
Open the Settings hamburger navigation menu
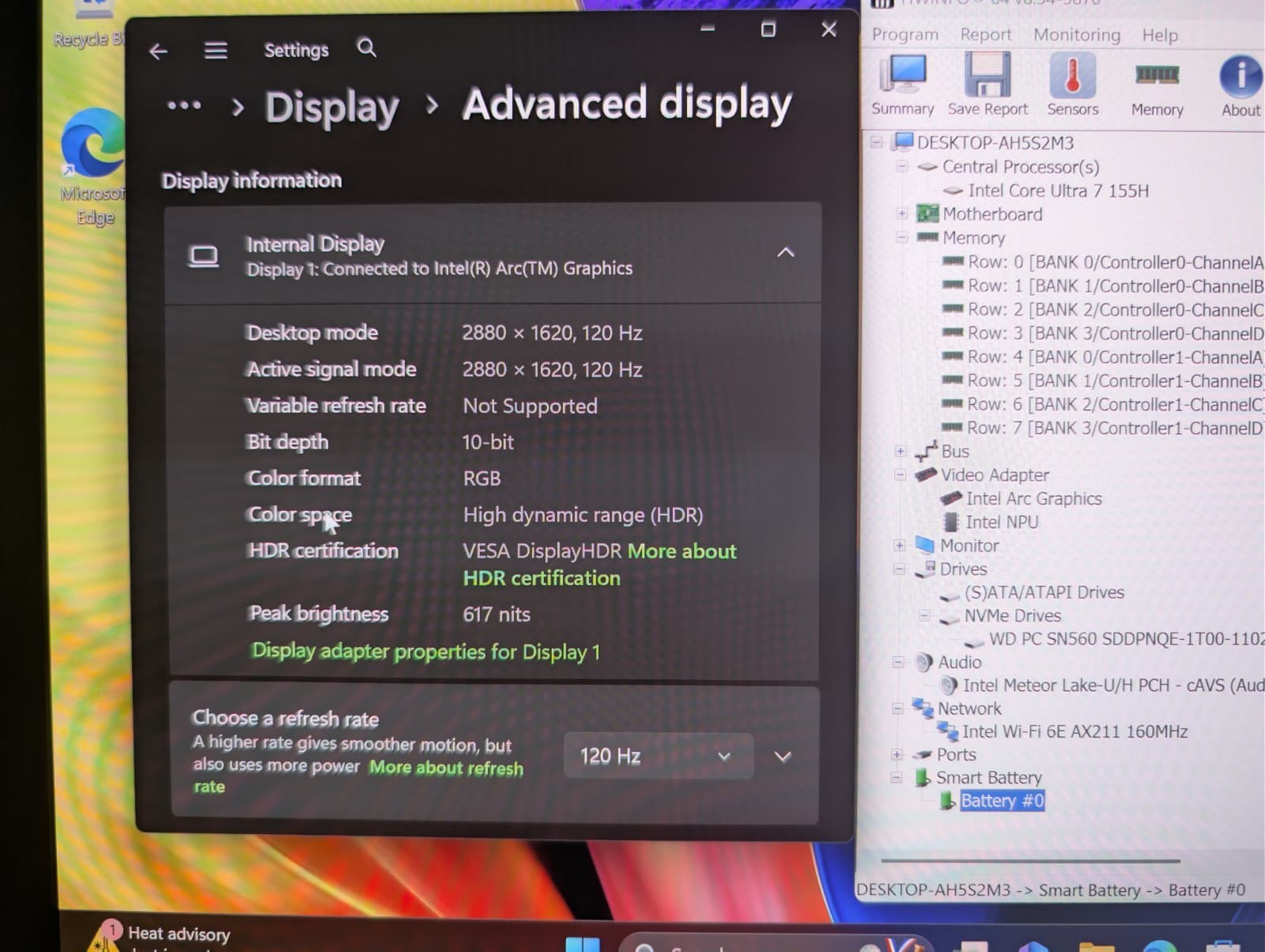click(216, 51)
